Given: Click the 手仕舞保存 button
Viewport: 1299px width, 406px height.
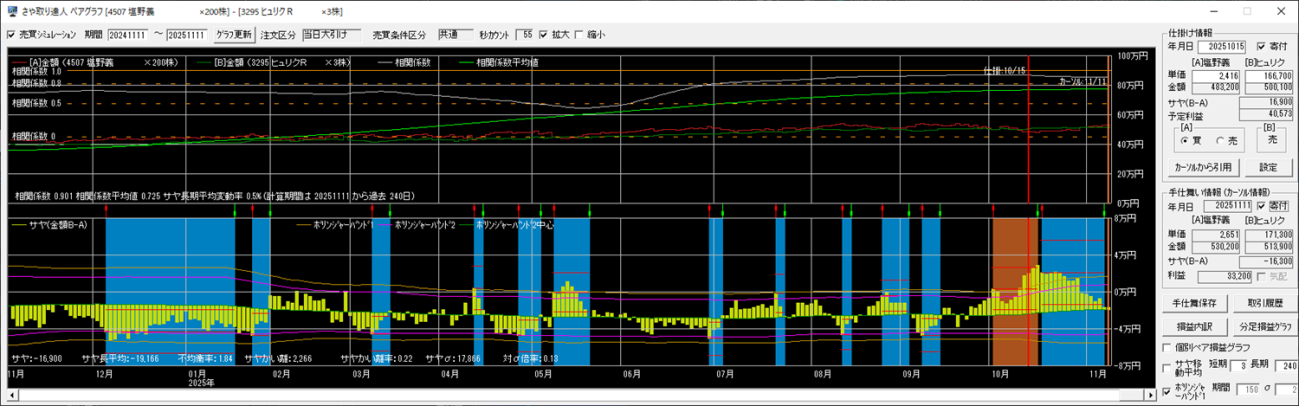Looking at the screenshot, I should pyautogui.click(x=1196, y=303).
